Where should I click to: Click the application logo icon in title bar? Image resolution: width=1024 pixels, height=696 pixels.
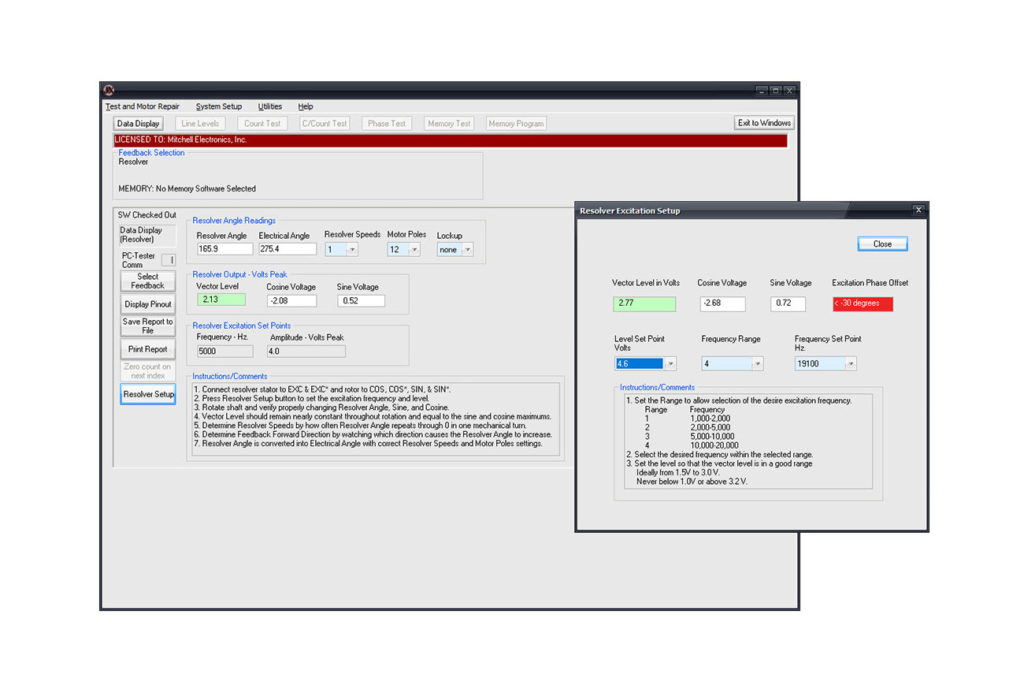click(109, 90)
